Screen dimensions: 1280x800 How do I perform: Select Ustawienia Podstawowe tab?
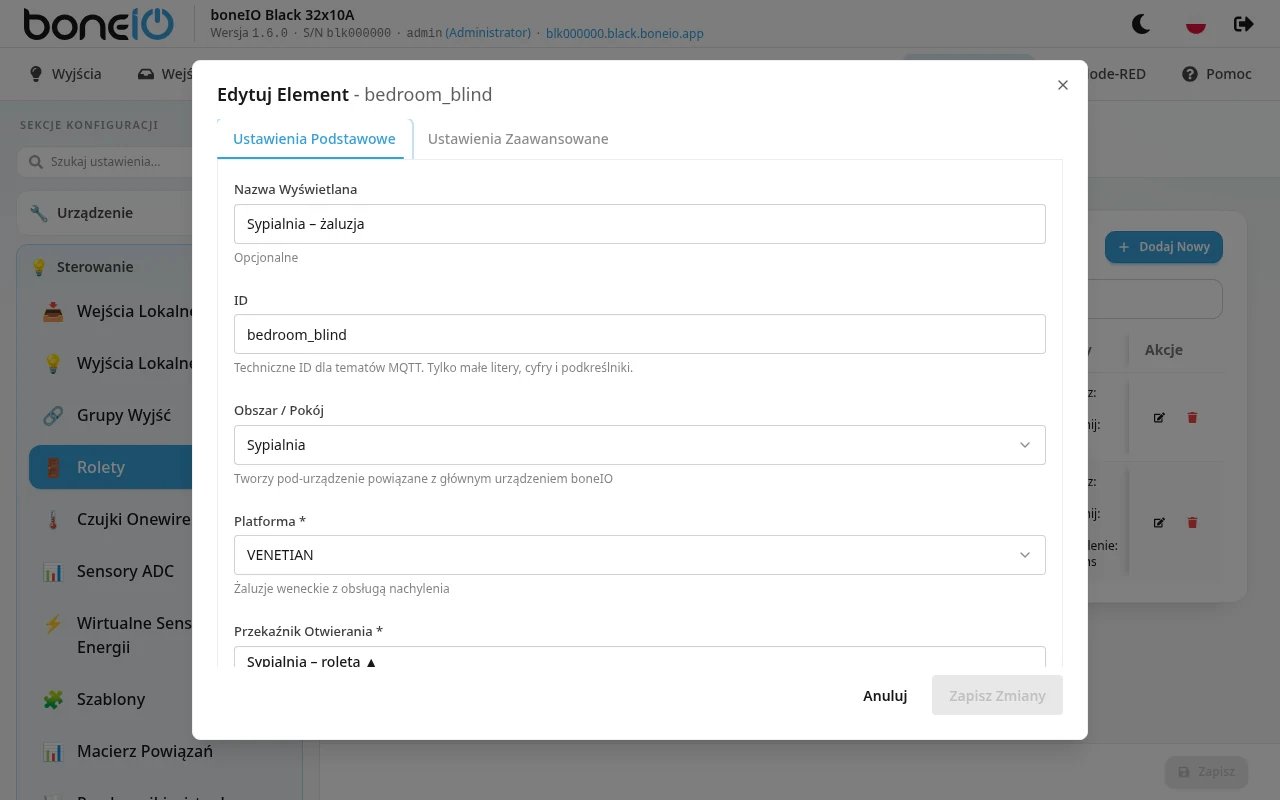pyautogui.click(x=314, y=139)
